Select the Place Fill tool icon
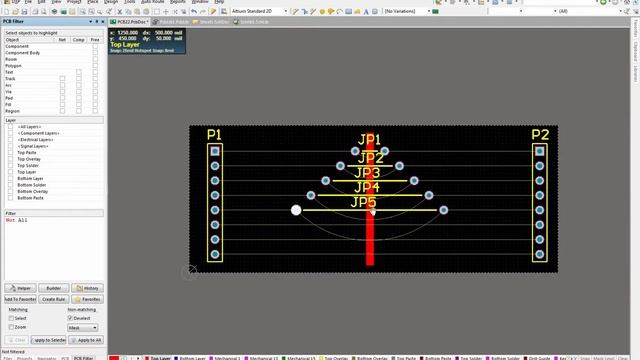640x360 pixels. (349, 12)
